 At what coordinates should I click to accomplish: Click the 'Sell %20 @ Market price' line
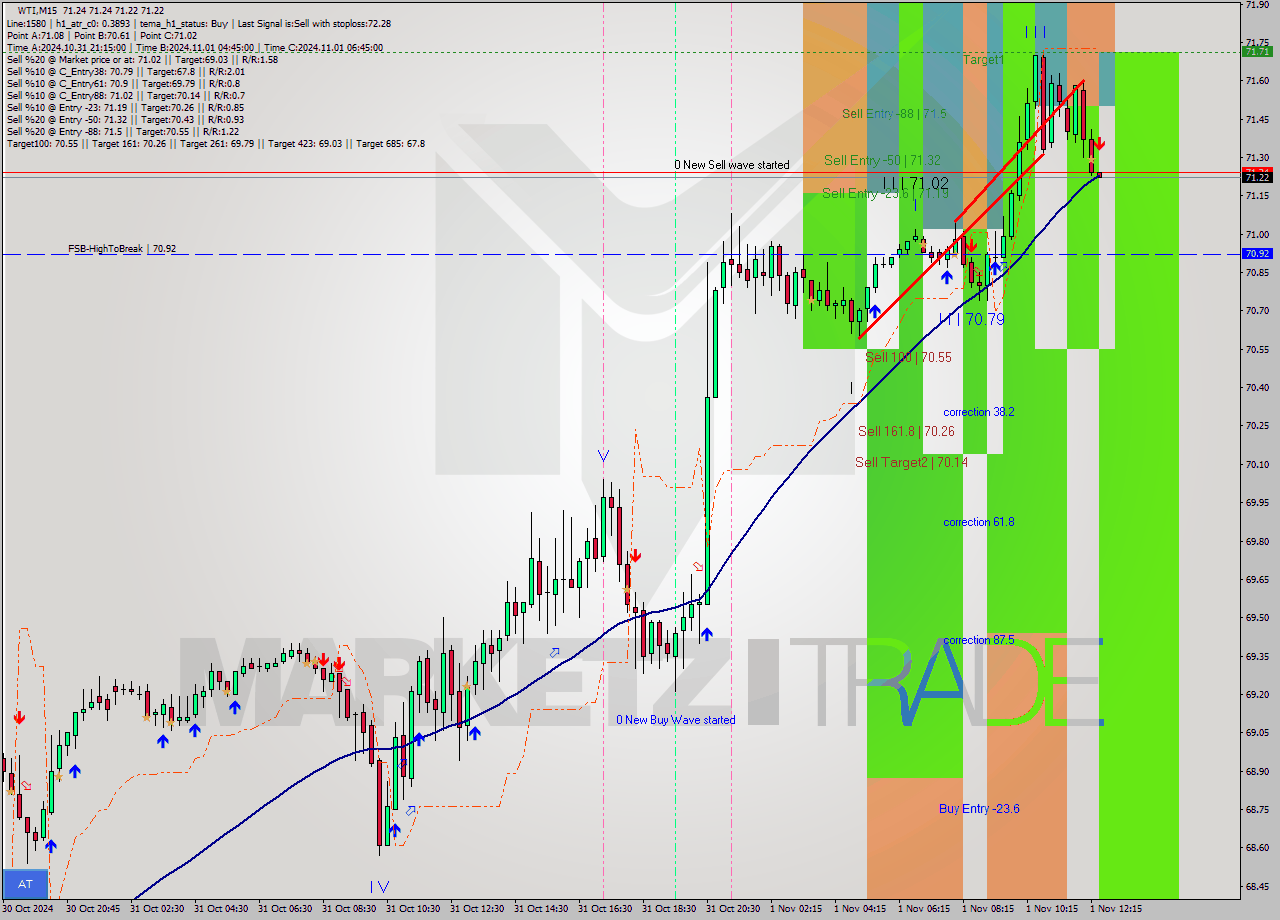pyautogui.click(x=142, y=59)
